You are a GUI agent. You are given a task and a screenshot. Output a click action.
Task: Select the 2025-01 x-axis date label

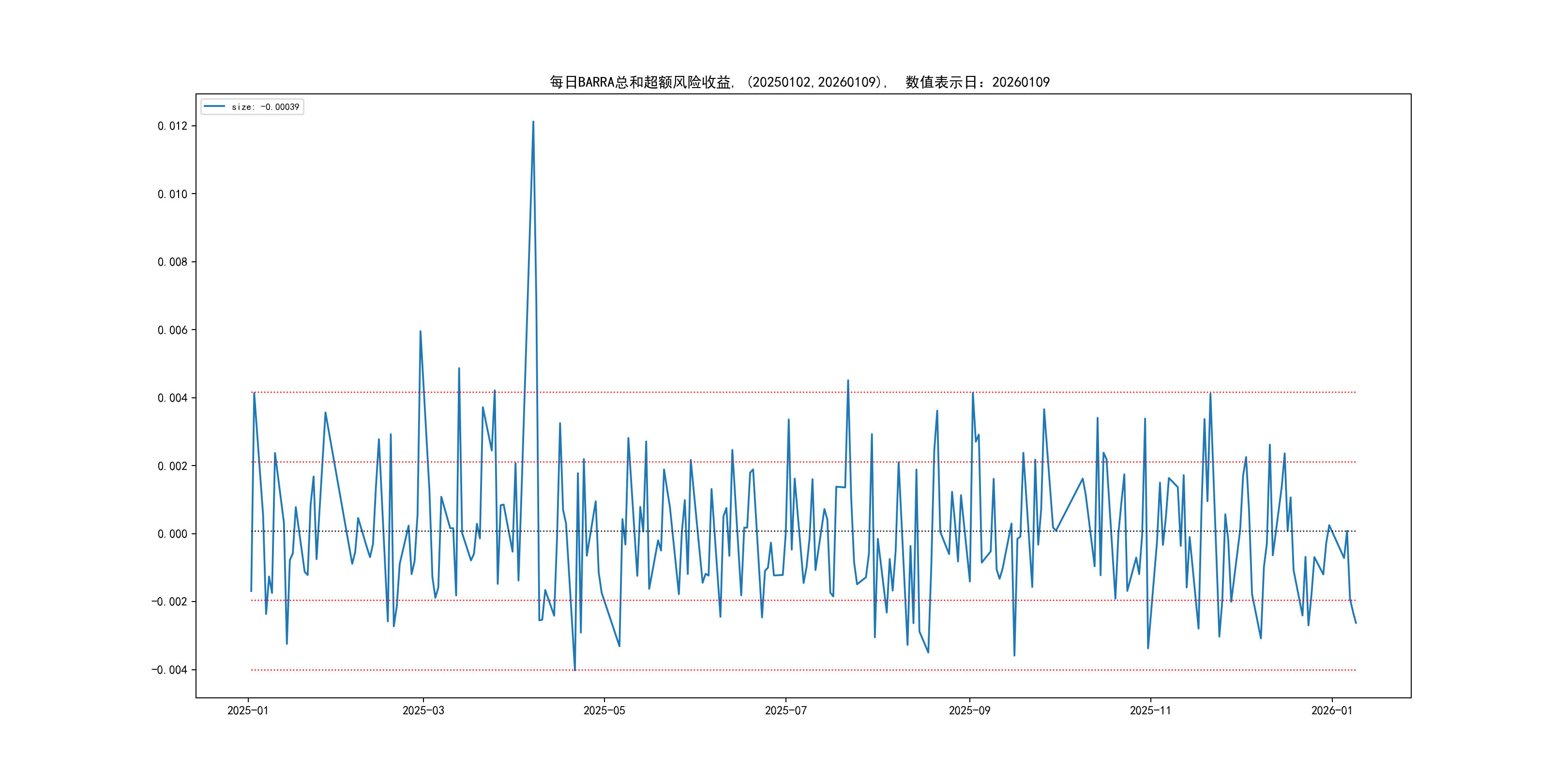point(248,711)
